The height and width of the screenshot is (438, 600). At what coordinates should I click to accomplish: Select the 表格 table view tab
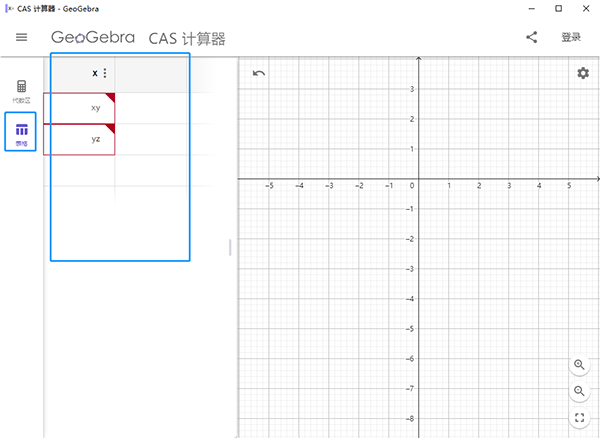click(21, 132)
